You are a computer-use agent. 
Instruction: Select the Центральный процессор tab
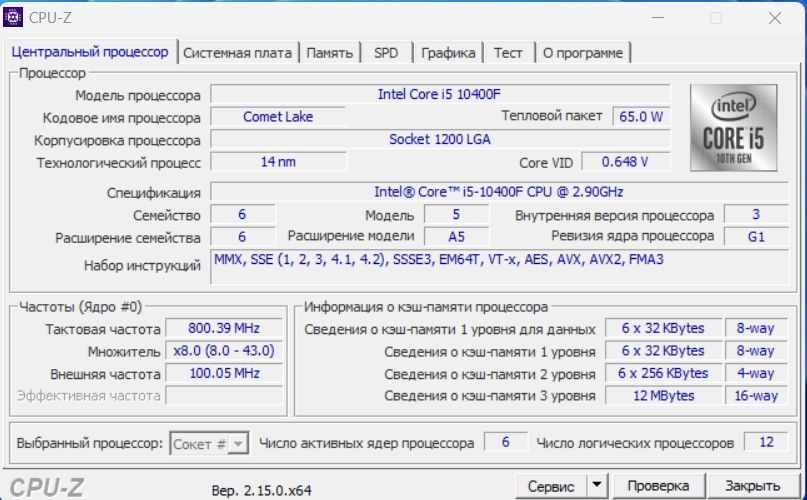click(x=90, y=51)
